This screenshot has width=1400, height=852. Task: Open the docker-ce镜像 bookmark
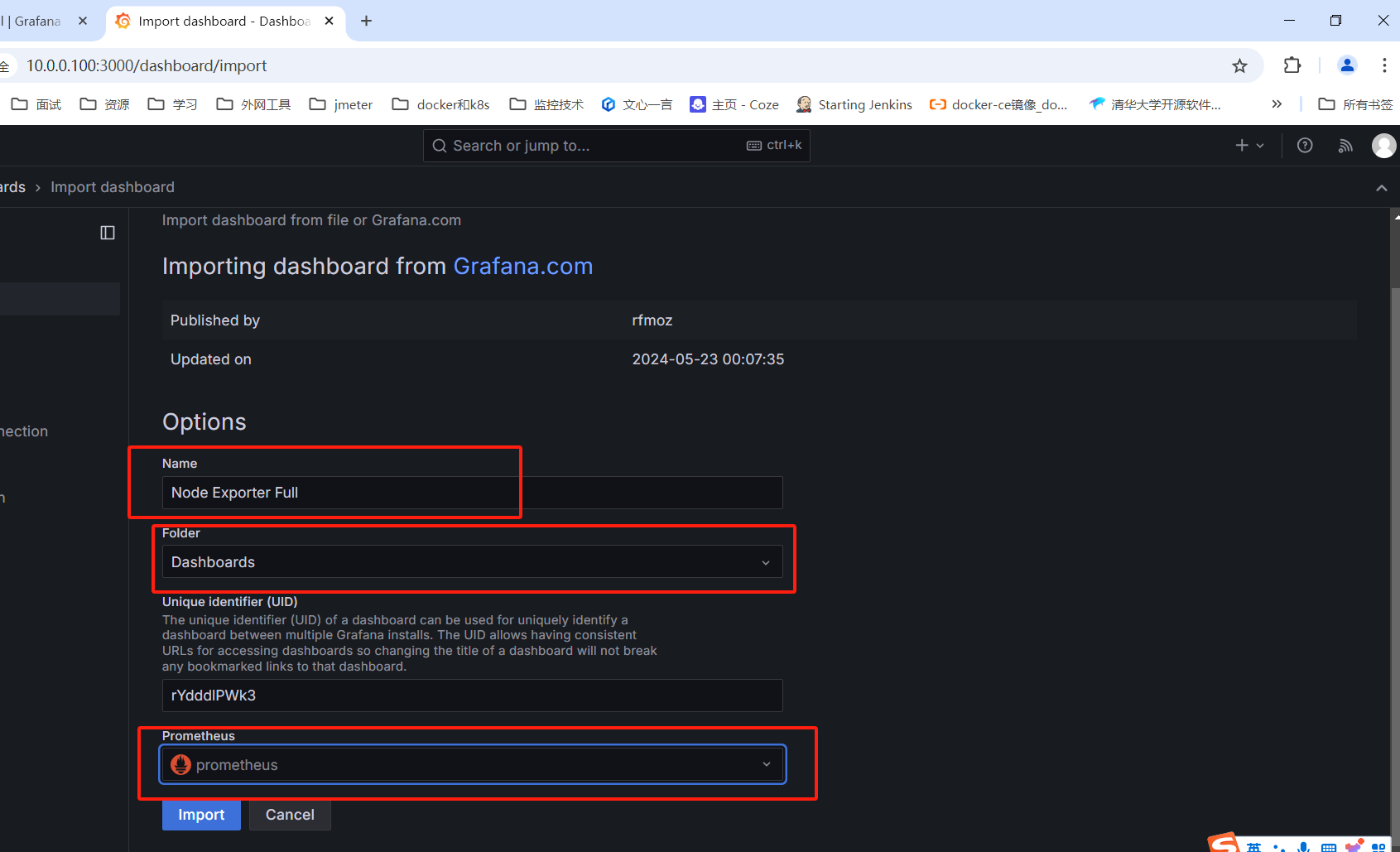click(998, 104)
